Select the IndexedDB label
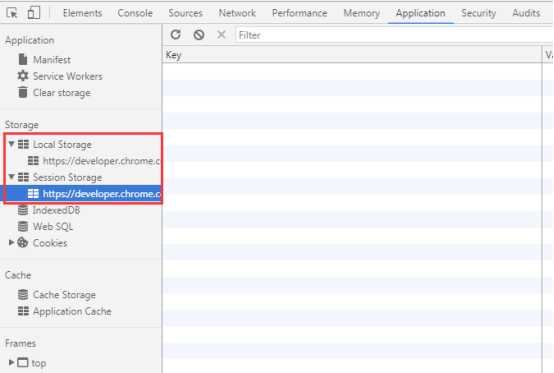Image resolution: width=554 pixels, height=373 pixels. 56,210
